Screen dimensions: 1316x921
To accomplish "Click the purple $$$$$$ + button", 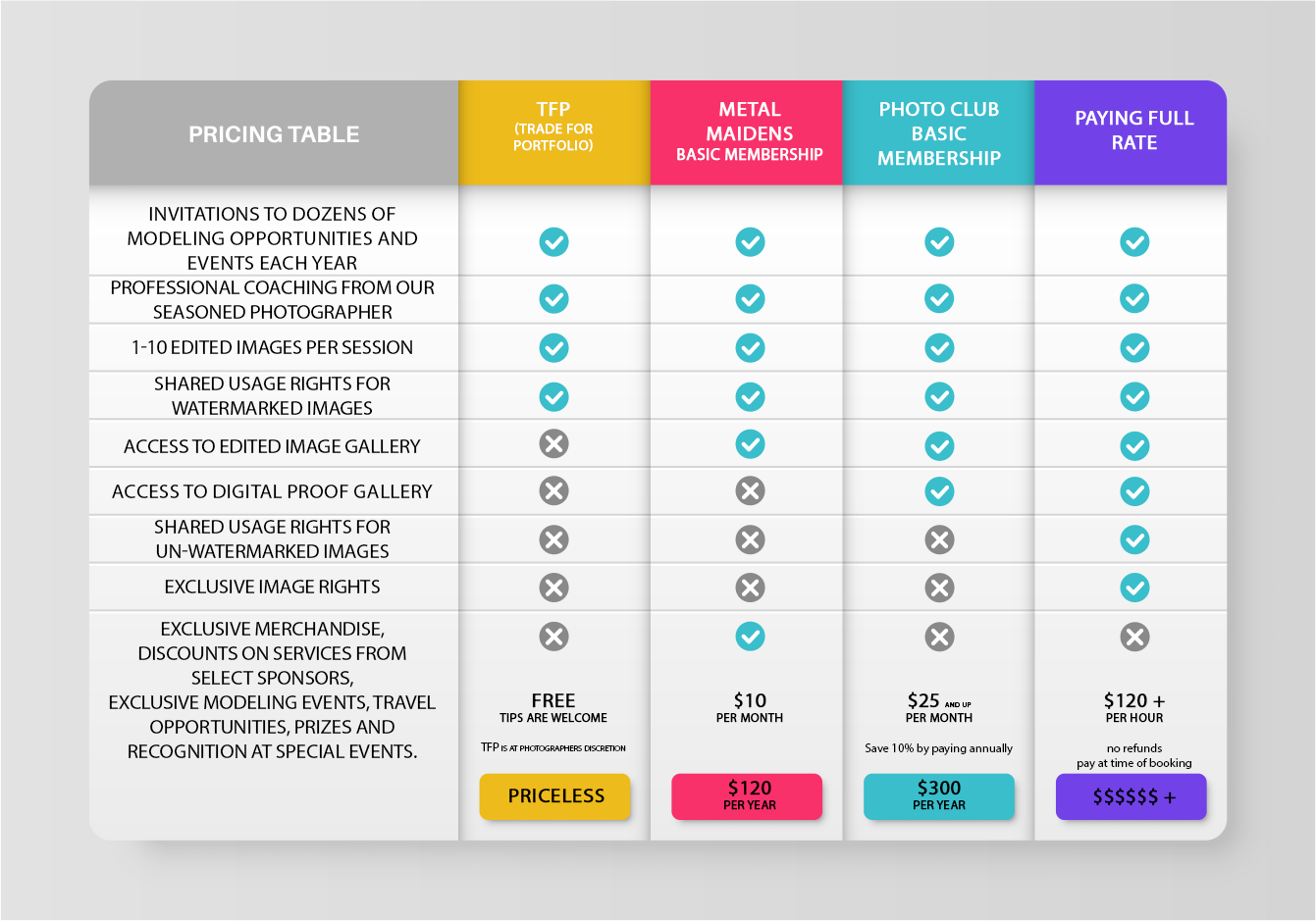I will pyautogui.click(x=1132, y=796).
